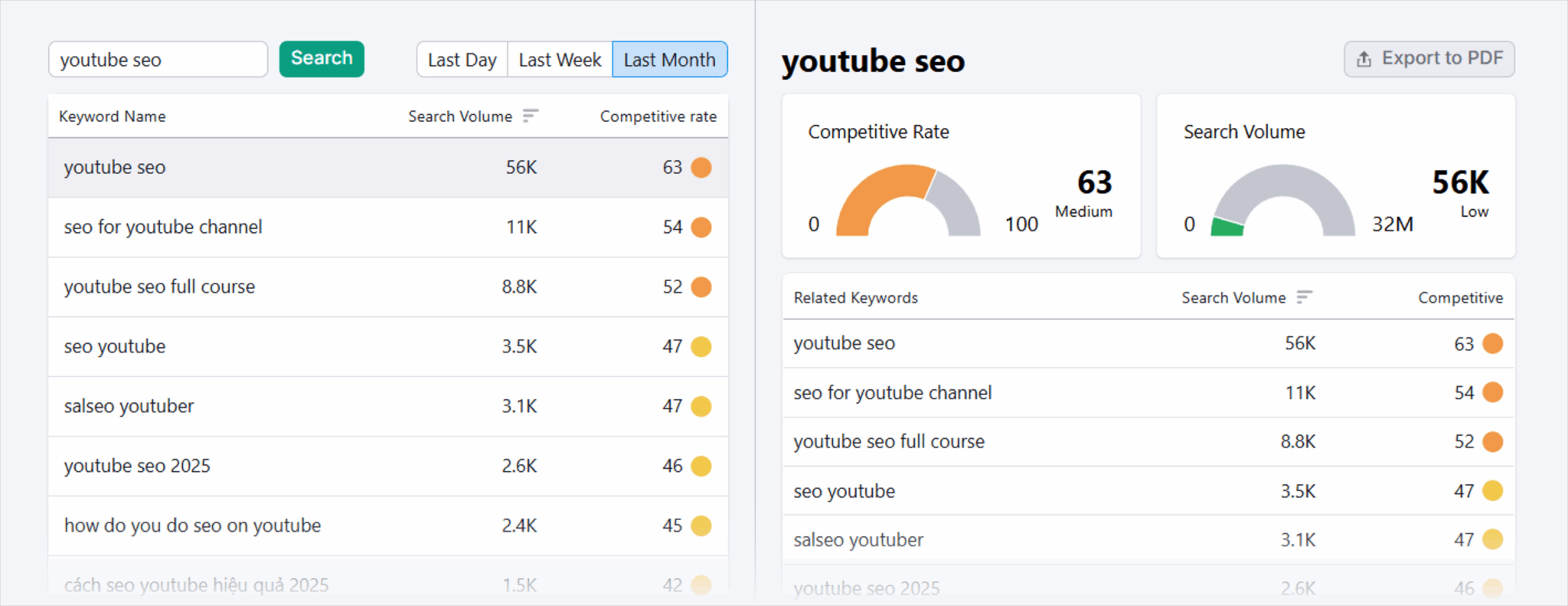This screenshot has width=1568, height=606.
Task: Click the Search Volume header in left table
Action: click(x=460, y=116)
